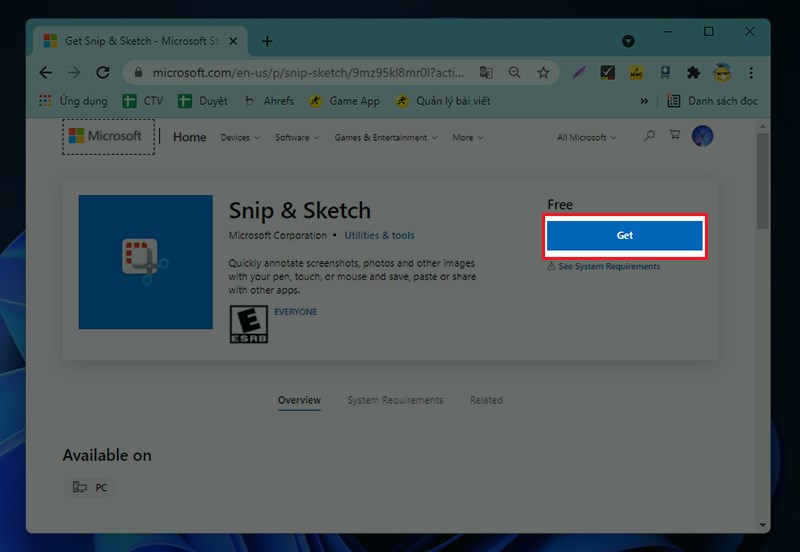Open the CTV bookmark

tap(143, 101)
